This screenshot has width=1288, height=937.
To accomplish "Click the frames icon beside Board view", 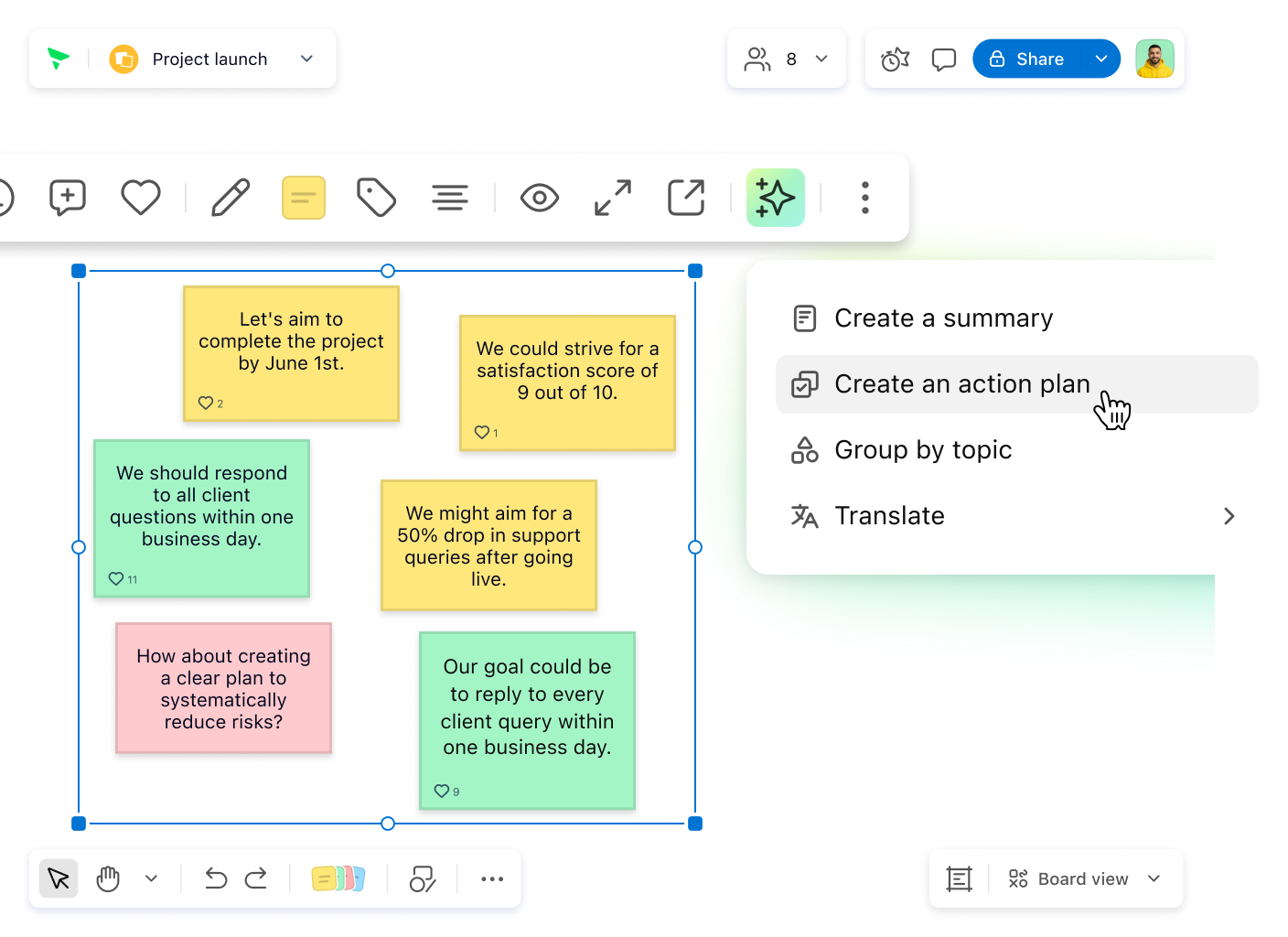I will (x=959, y=878).
